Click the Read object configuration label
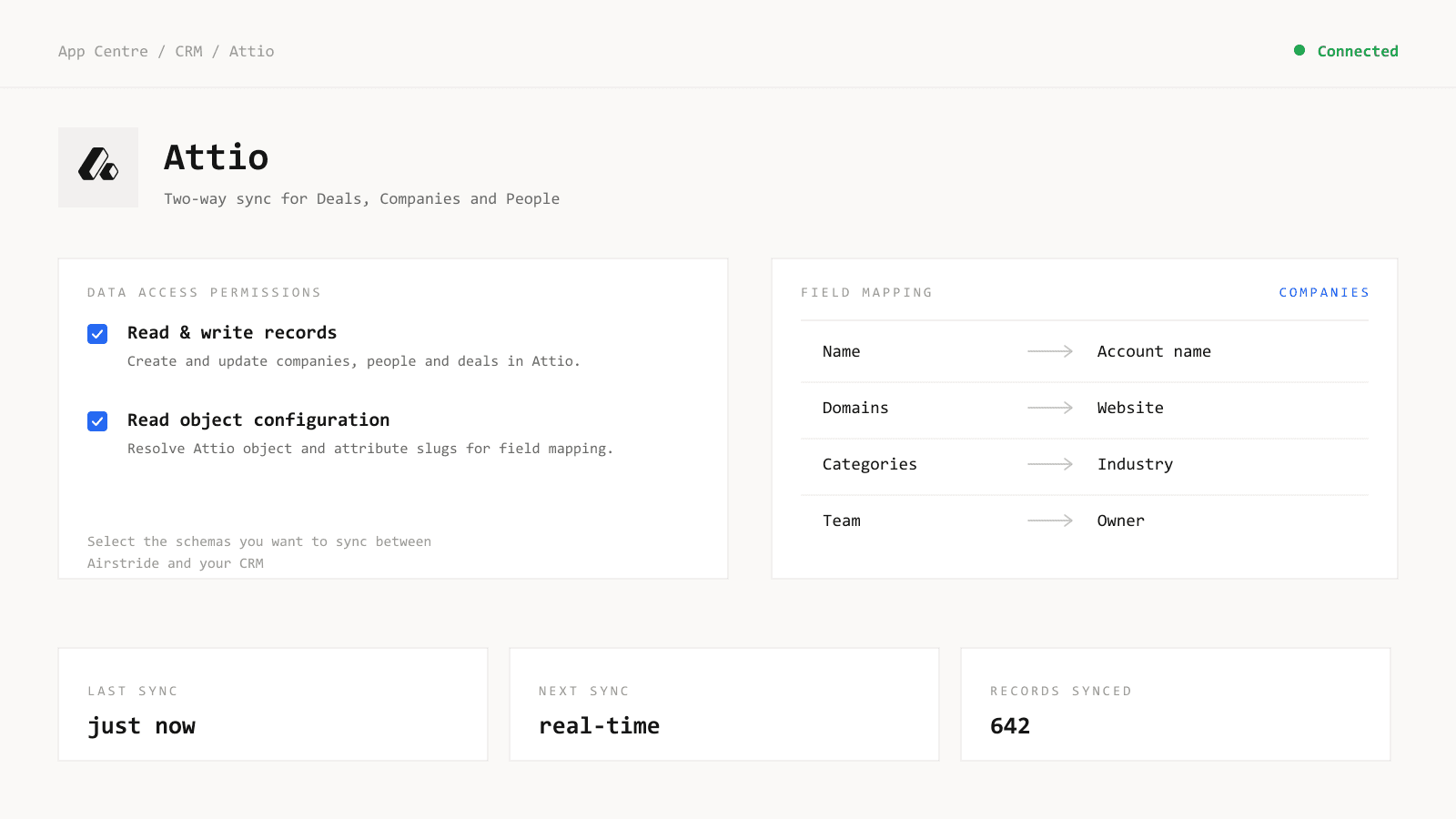This screenshot has width=1456, height=819. [258, 420]
